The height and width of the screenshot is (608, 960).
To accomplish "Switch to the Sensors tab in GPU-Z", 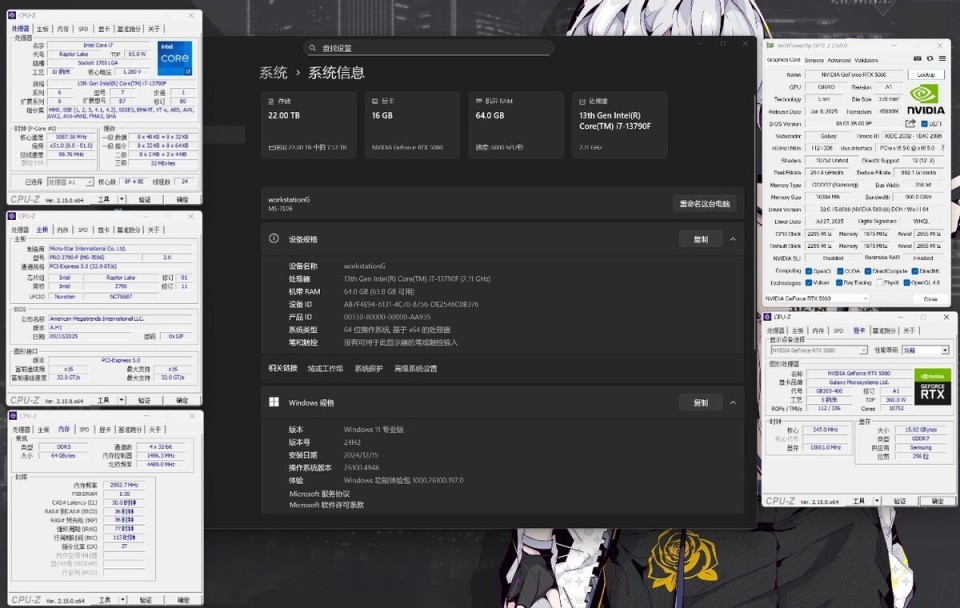I will tap(813, 62).
